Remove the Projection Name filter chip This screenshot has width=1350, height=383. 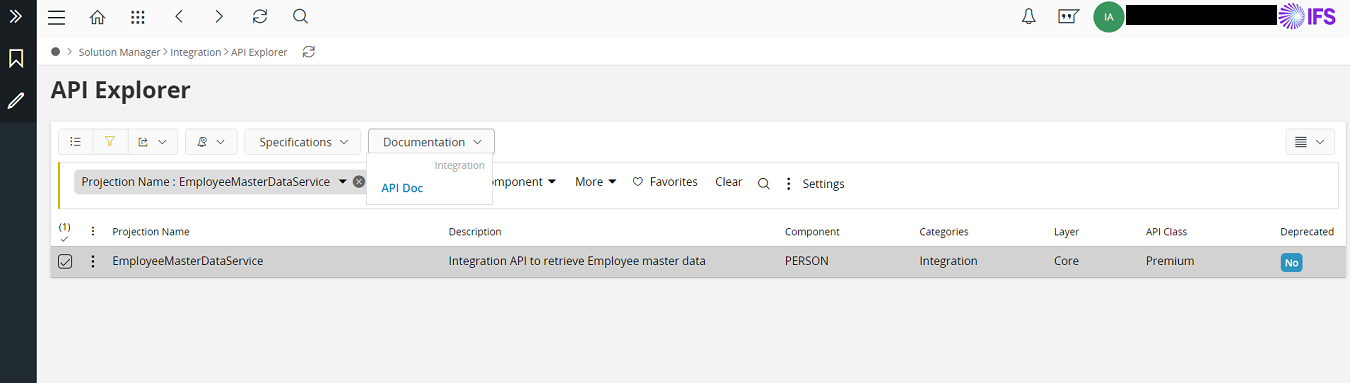359,182
